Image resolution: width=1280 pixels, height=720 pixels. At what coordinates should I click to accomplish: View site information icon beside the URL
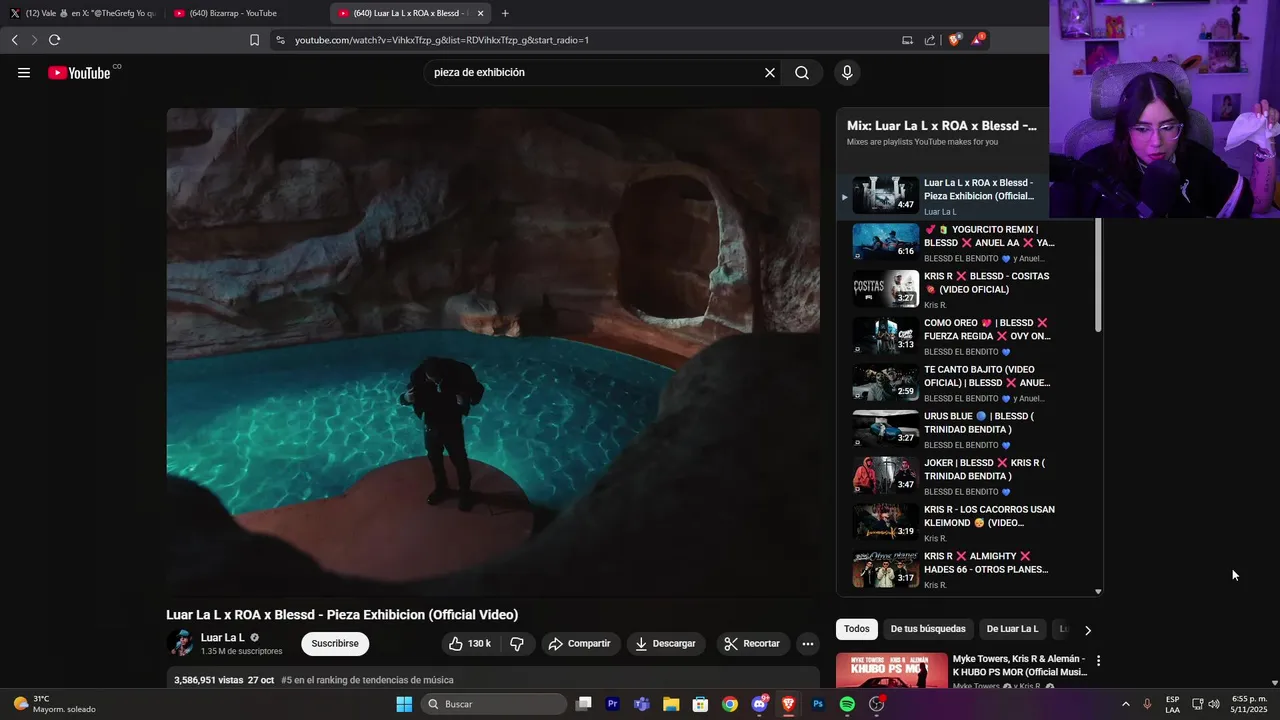(280, 40)
